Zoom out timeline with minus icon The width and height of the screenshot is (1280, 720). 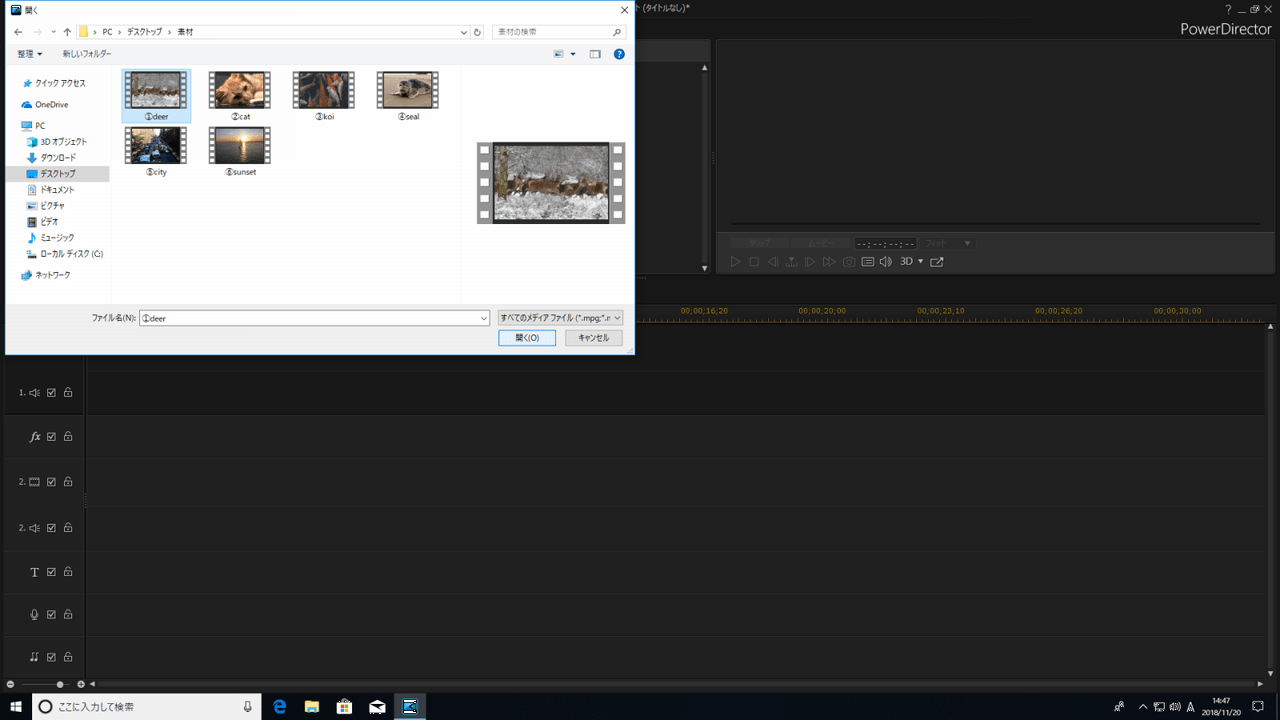[x=10, y=684]
